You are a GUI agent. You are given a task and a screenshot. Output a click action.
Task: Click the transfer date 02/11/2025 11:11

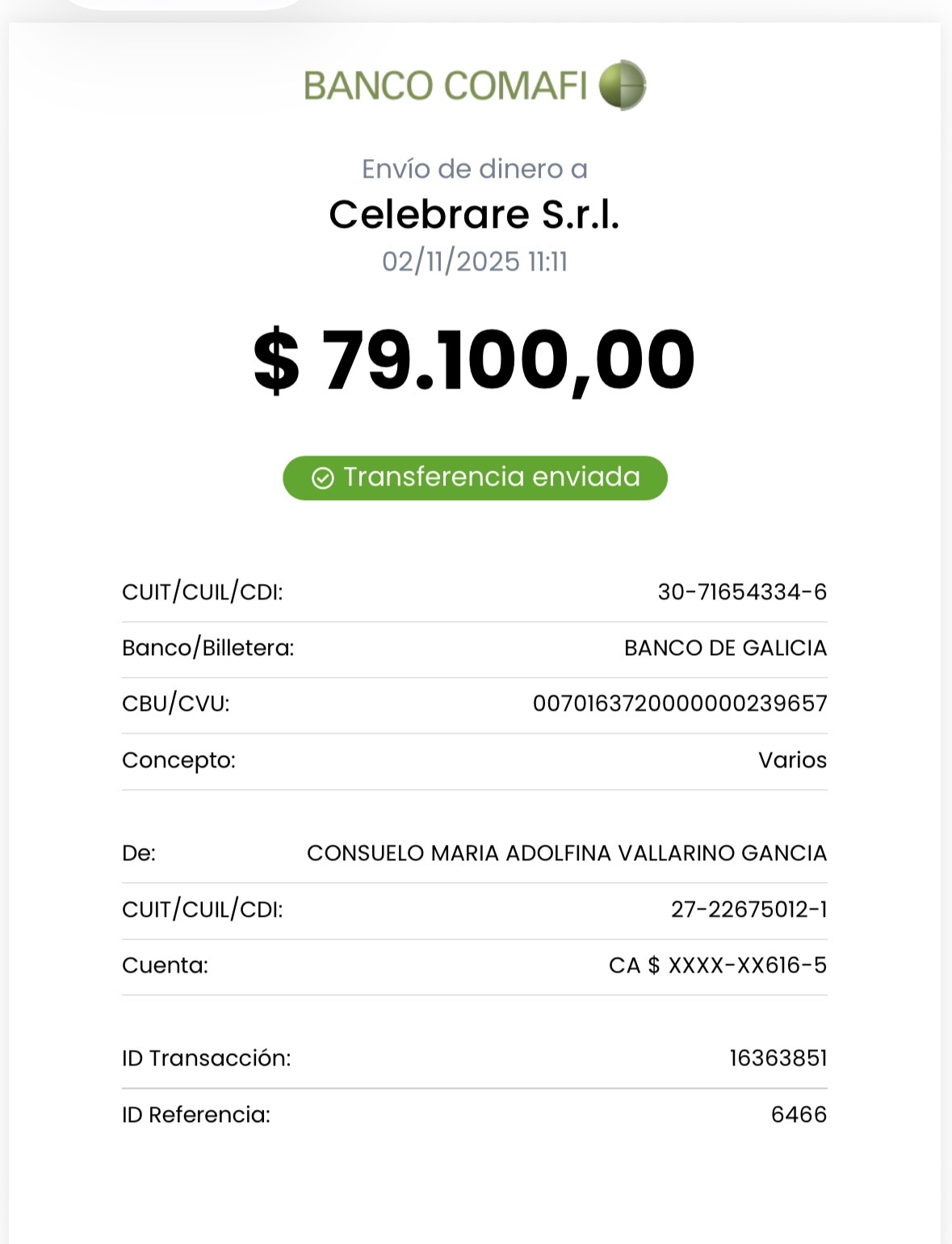[x=475, y=262]
